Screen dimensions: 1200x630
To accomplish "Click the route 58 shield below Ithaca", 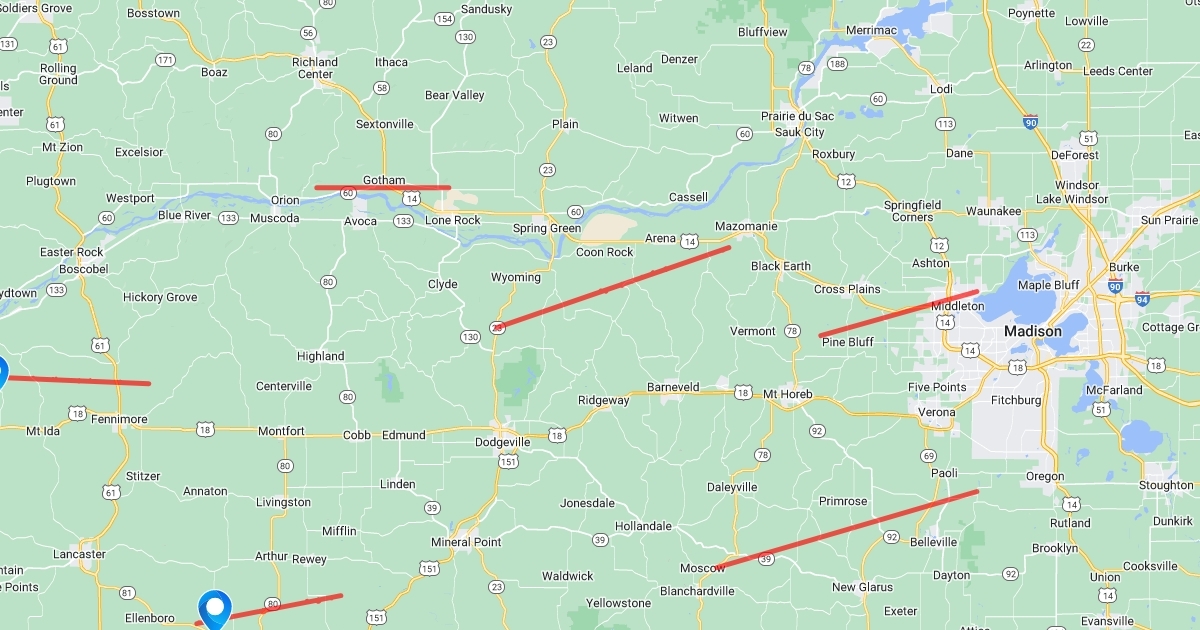I will [x=381, y=88].
